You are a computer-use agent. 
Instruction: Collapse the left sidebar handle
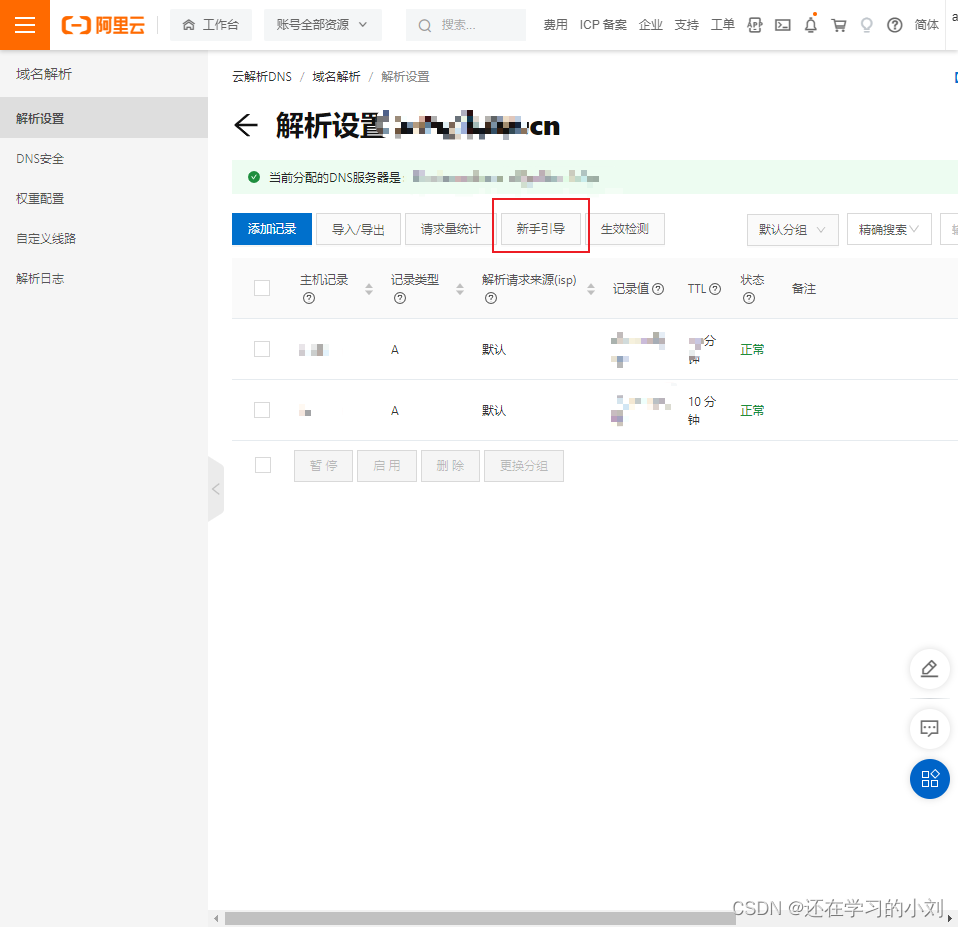[x=216, y=489]
